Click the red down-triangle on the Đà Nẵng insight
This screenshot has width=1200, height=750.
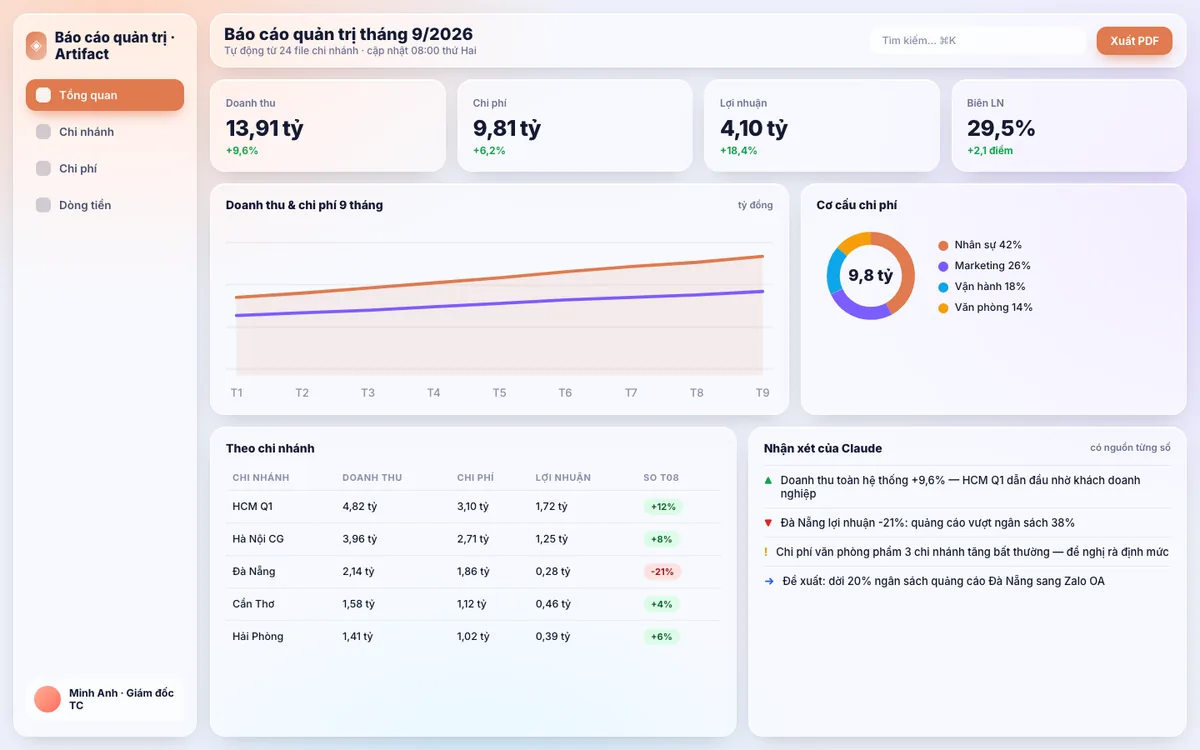point(768,523)
